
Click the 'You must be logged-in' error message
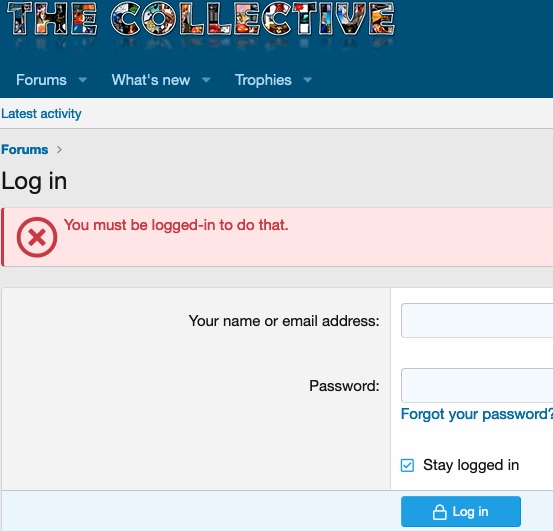tap(176, 225)
